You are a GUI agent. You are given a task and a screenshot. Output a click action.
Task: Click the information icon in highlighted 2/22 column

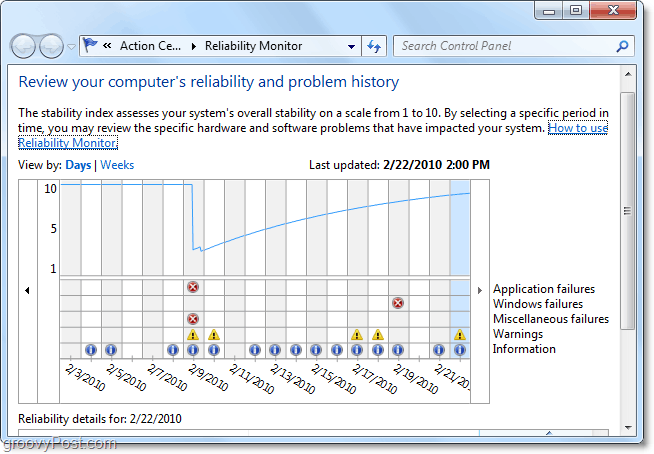[x=460, y=350]
